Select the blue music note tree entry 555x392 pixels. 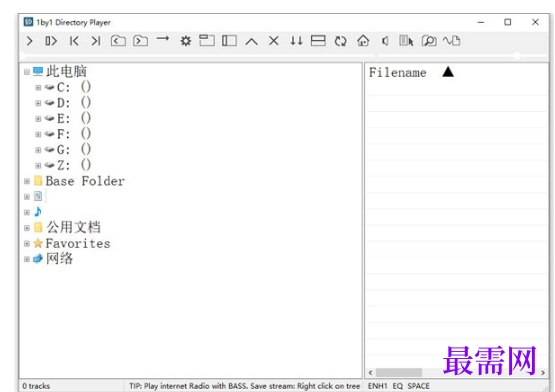click(38, 212)
